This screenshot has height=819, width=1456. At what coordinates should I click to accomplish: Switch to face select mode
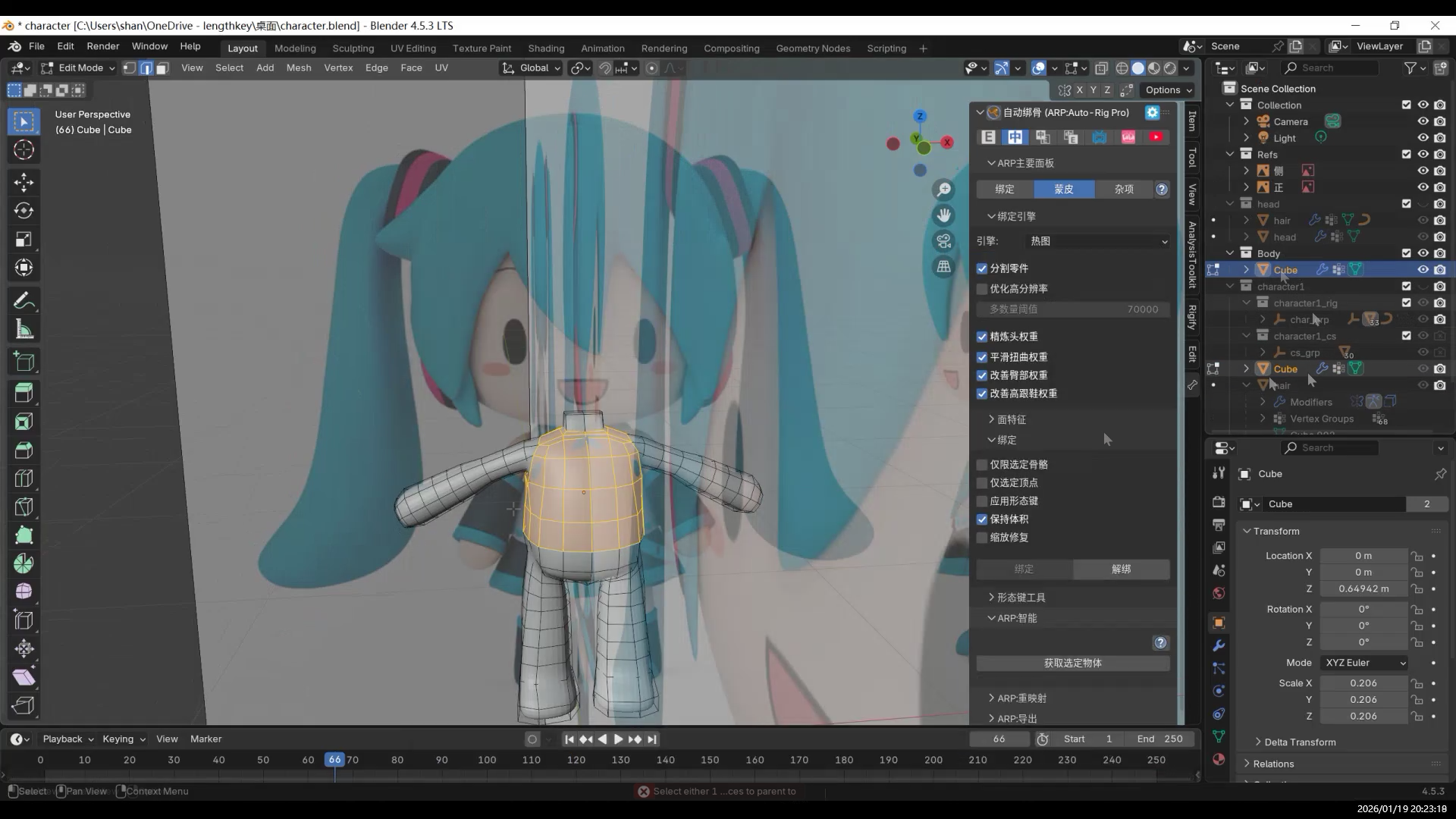pyautogui.click(x=162, y=68)
